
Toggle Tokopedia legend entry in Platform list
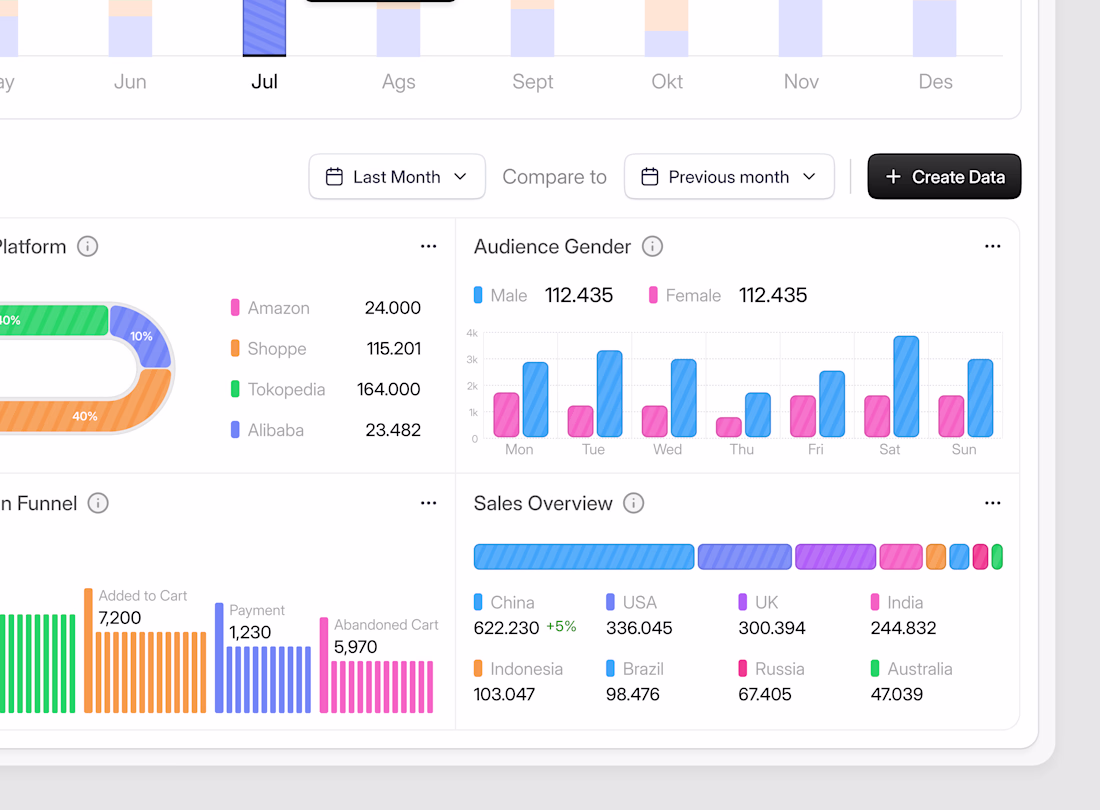(x=279, y=389)
